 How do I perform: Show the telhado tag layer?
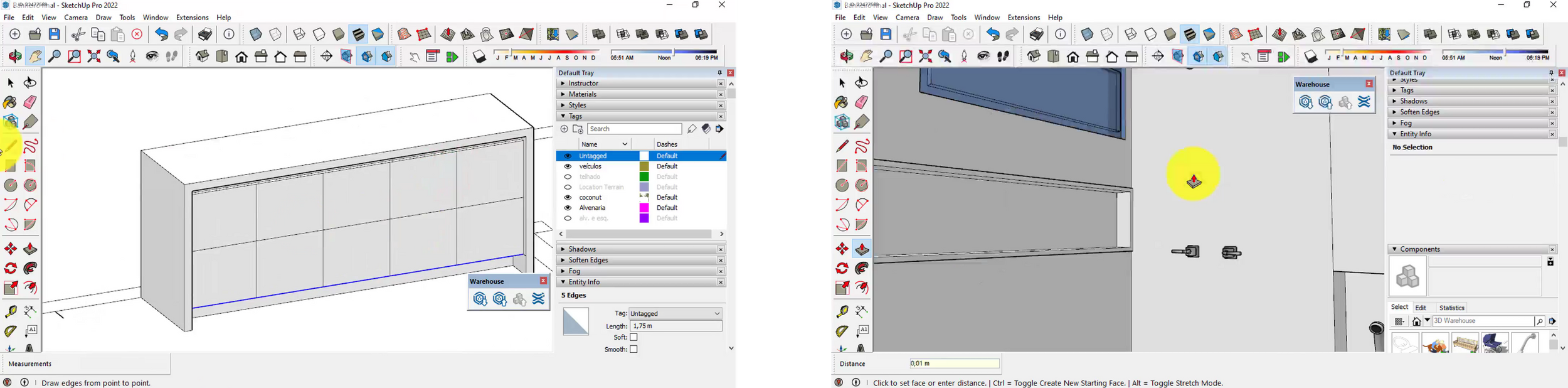coord(568,177)
